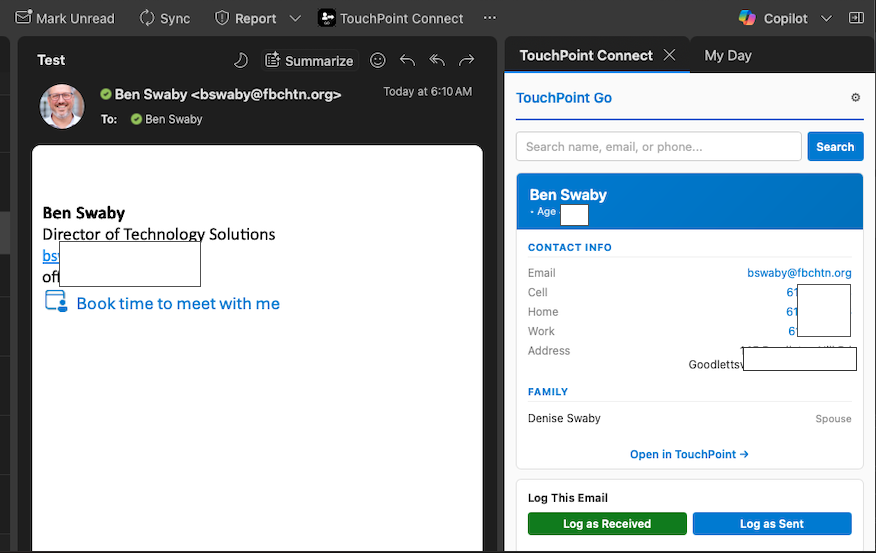The width and height of the screenshot is (876, 553).
Task: Select the TouchPoint Connect pane tab
Action: 586,55
